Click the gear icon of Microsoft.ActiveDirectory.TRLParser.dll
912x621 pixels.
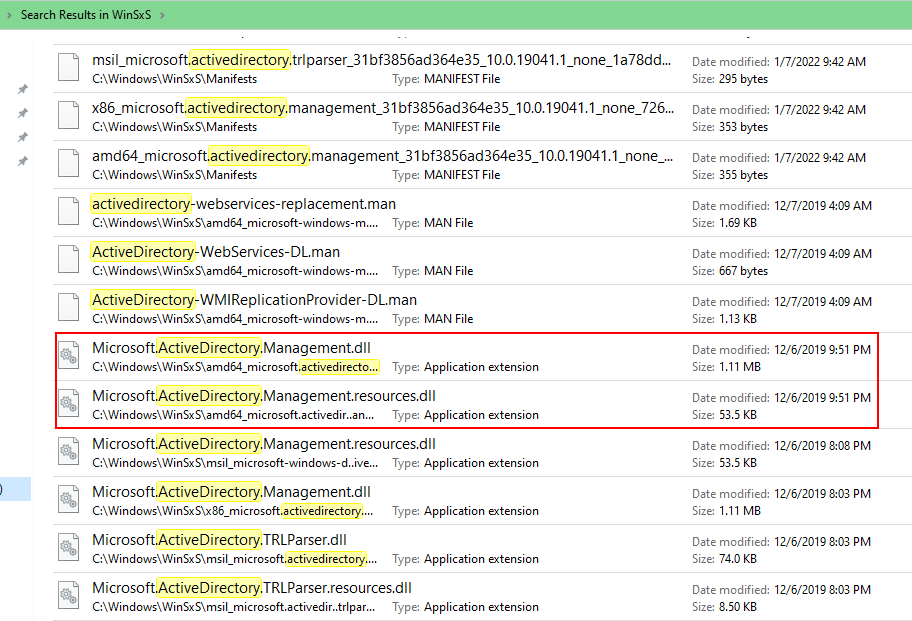[68, 549]
